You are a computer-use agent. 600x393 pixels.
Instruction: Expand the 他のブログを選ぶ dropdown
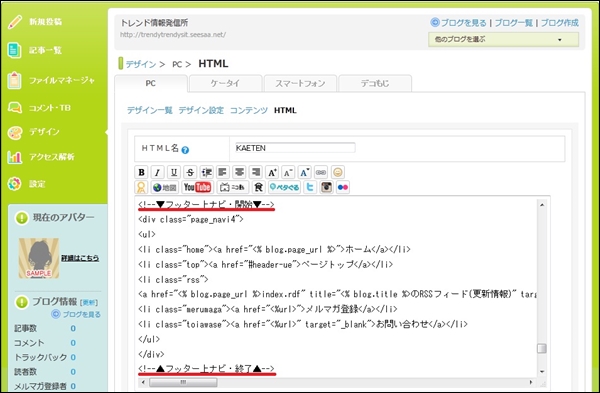click(503, 39)
